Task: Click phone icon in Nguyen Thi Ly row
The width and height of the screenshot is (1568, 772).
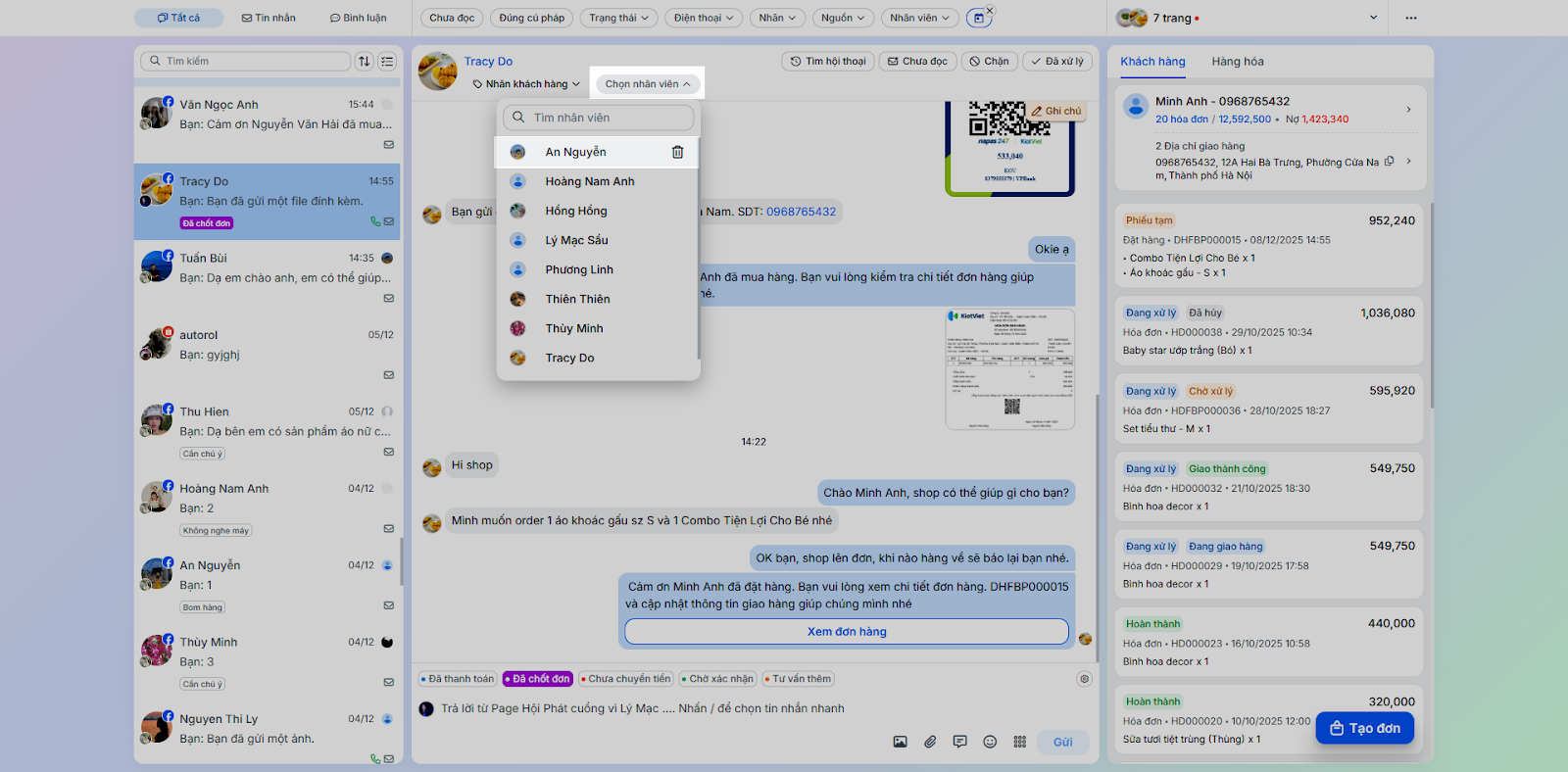Action: pos(375,759)
